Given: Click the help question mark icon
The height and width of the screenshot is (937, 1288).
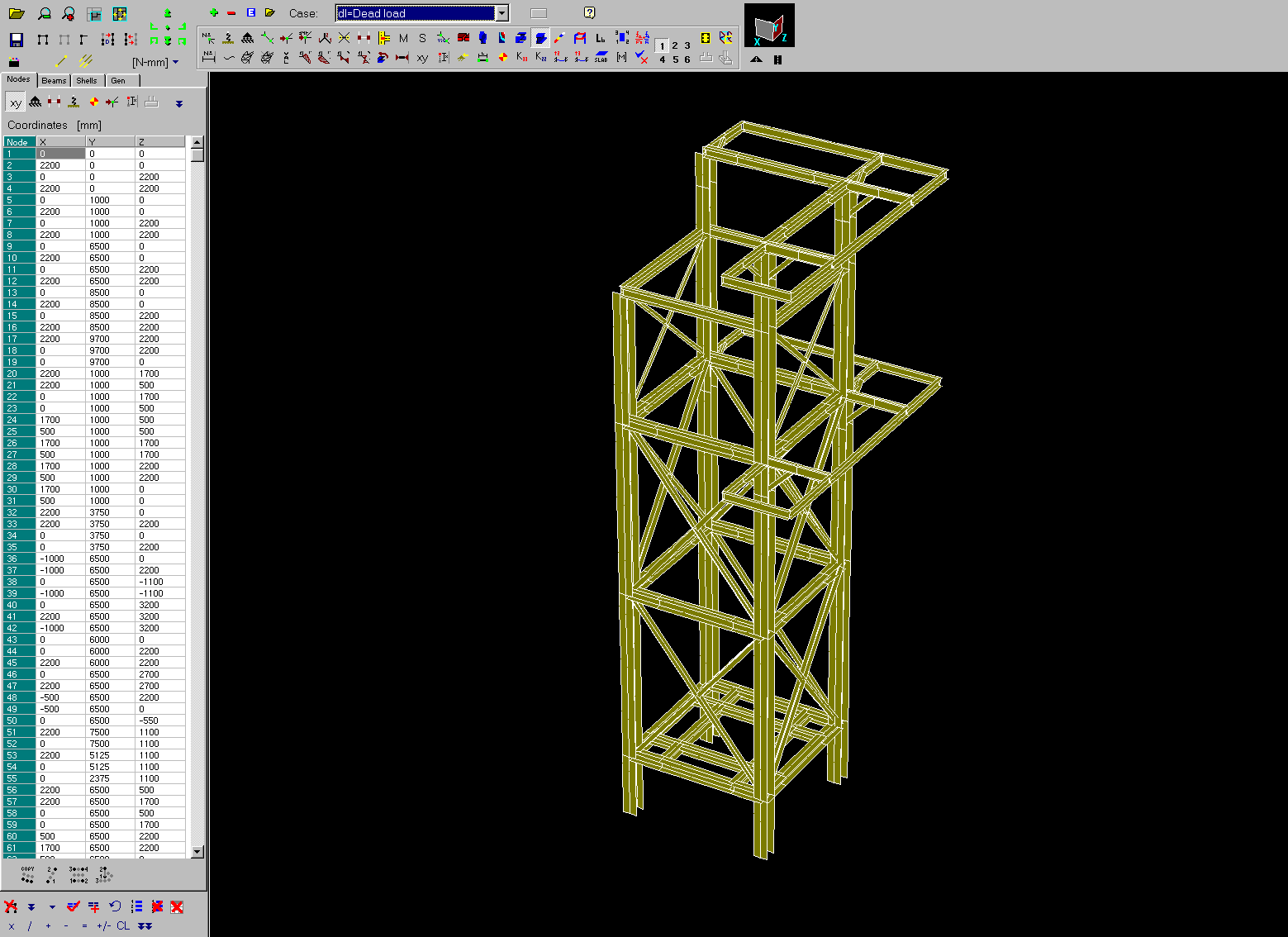Looking at the screenshot, I should [589, 12].
